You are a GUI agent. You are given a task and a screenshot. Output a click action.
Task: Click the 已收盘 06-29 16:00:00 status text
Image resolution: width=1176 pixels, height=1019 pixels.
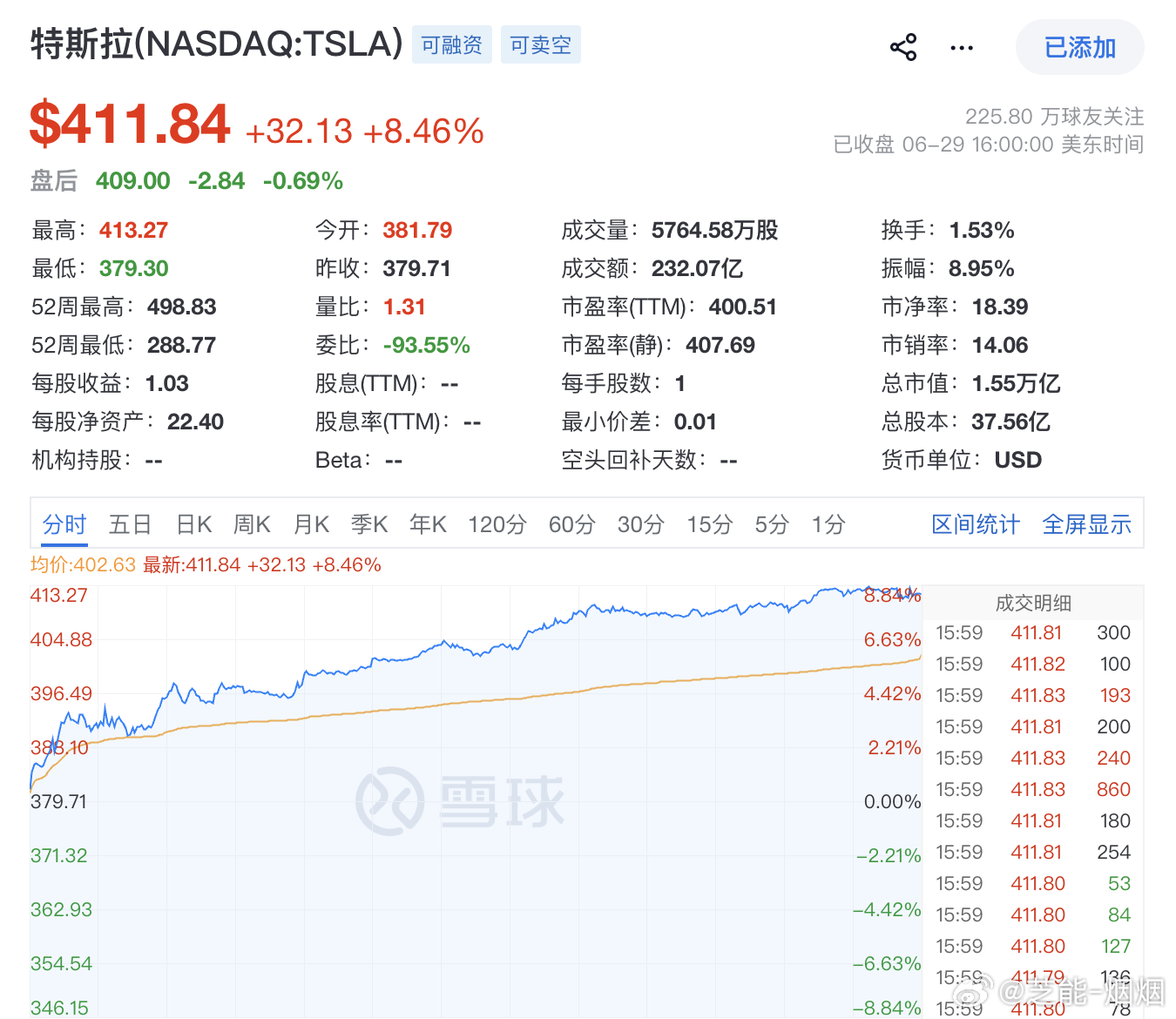[989, 145]
